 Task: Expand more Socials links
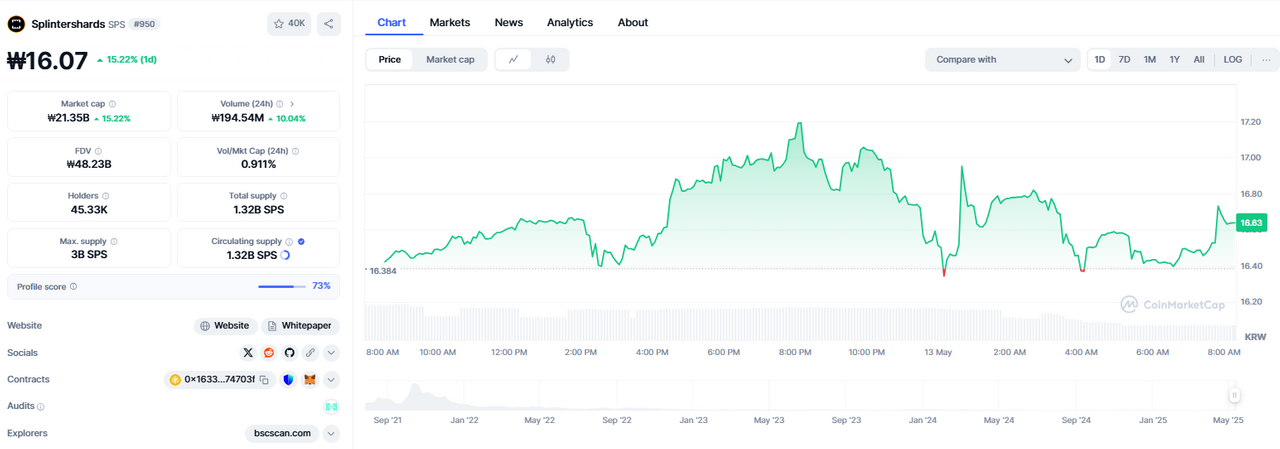[x=331, y=353]
